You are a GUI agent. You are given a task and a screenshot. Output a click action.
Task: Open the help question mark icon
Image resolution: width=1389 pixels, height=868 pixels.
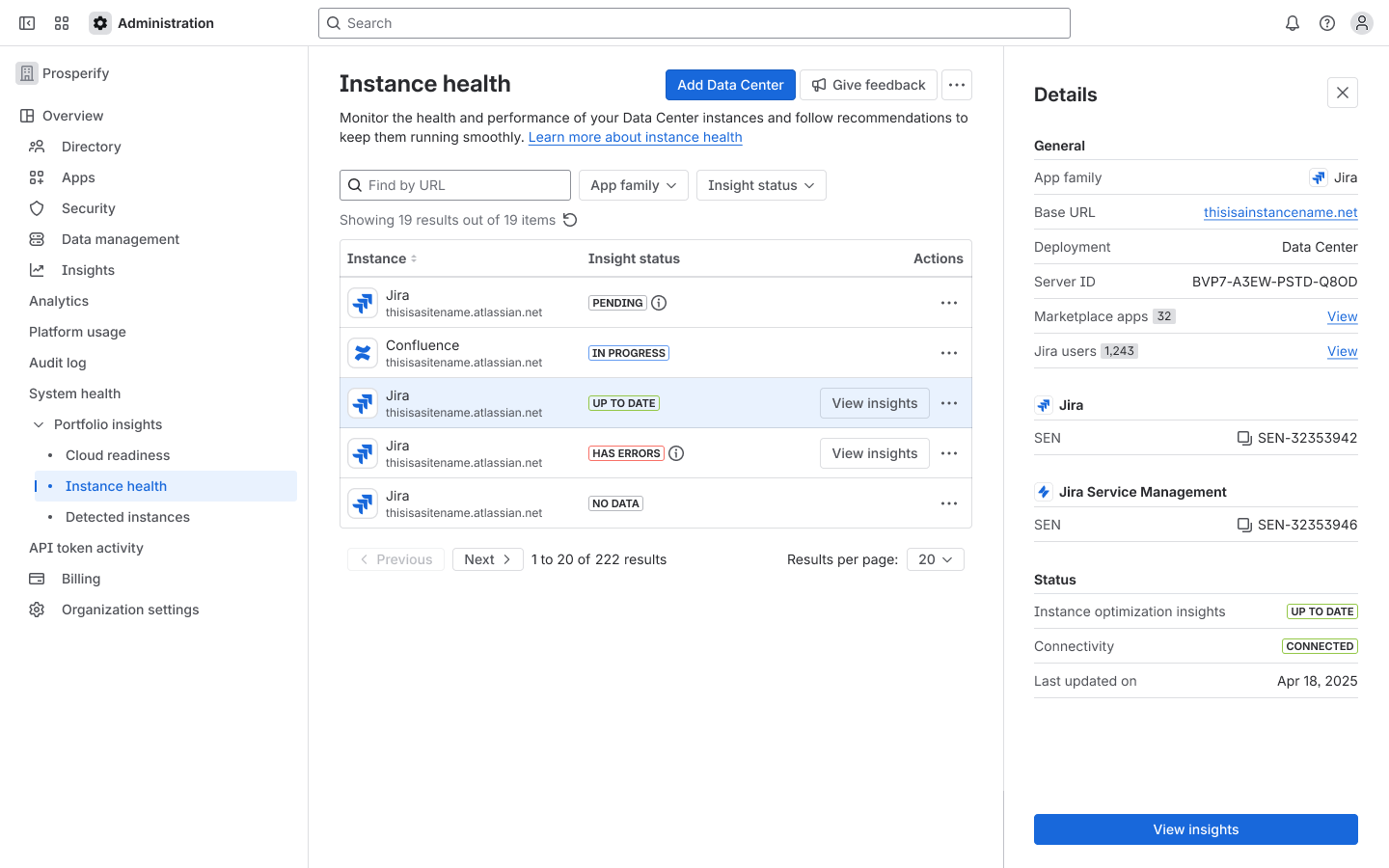coord(1327,23)
